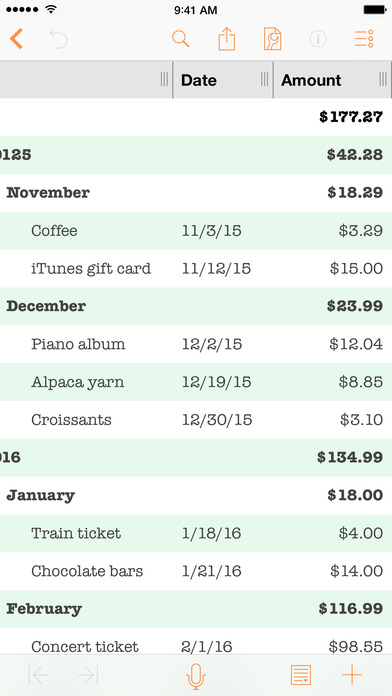Select the Alpaca yarn row
392x696 pixels.
pyautogui.click(x=196, y=382)
